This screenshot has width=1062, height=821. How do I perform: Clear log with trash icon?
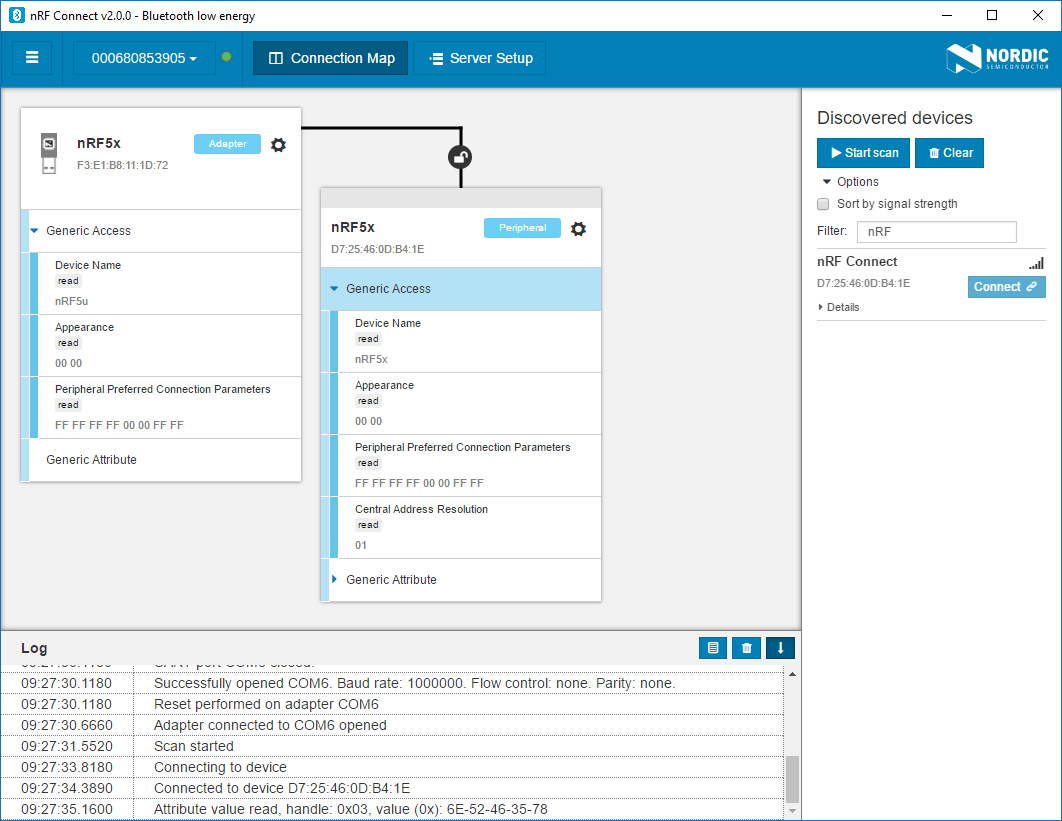(747, 648)
